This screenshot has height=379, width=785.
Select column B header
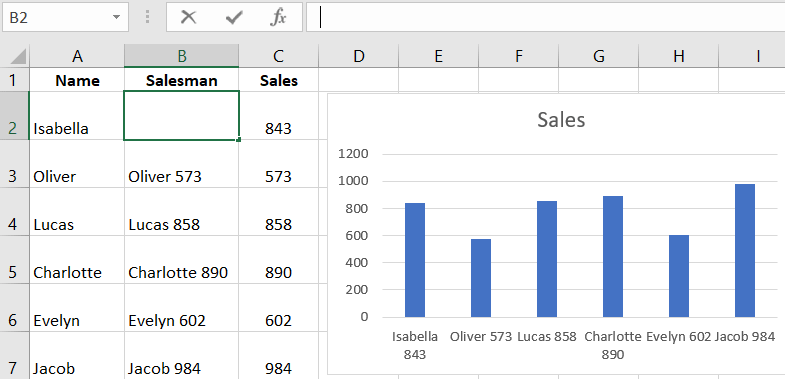[182, 56]
